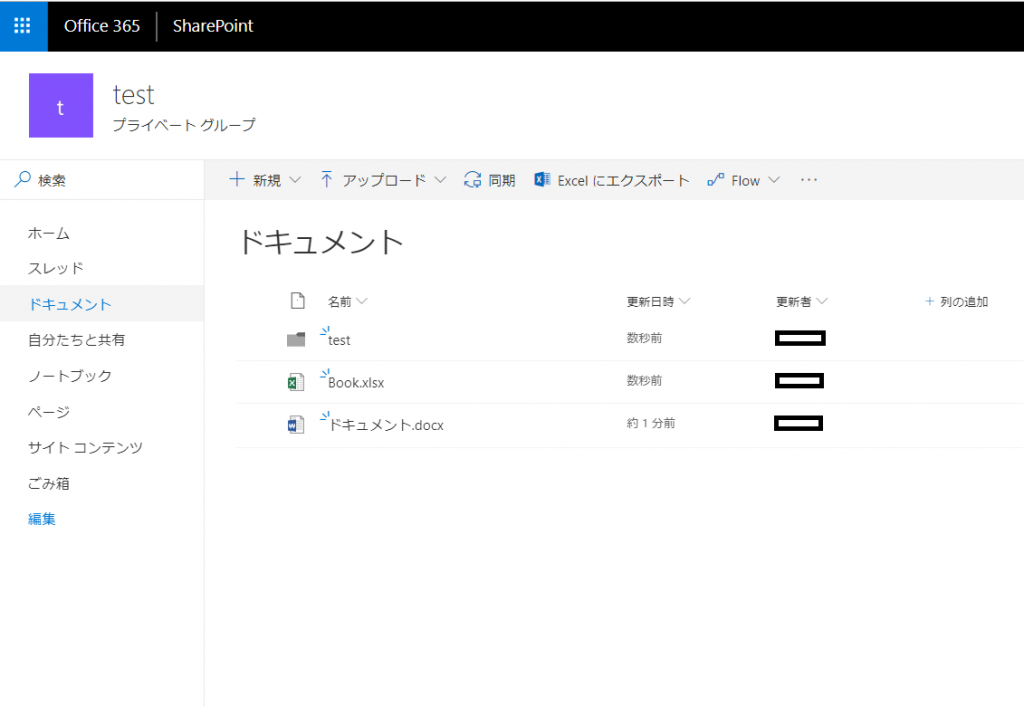Click the Excel icon beside Book.xlsx
1024x707 pixels.
click(296, 382)
